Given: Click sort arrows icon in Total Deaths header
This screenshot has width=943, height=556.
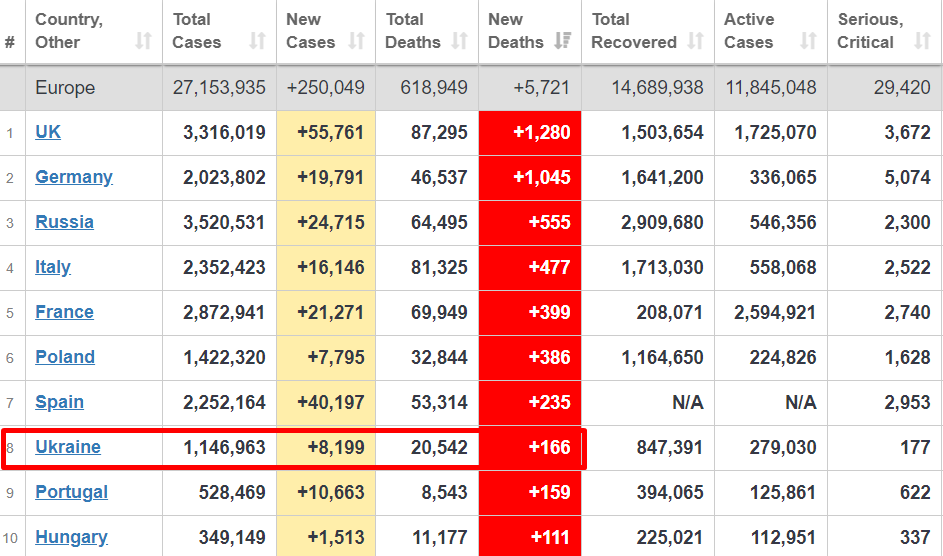Looking at the screenshot, I should point(459,42).
